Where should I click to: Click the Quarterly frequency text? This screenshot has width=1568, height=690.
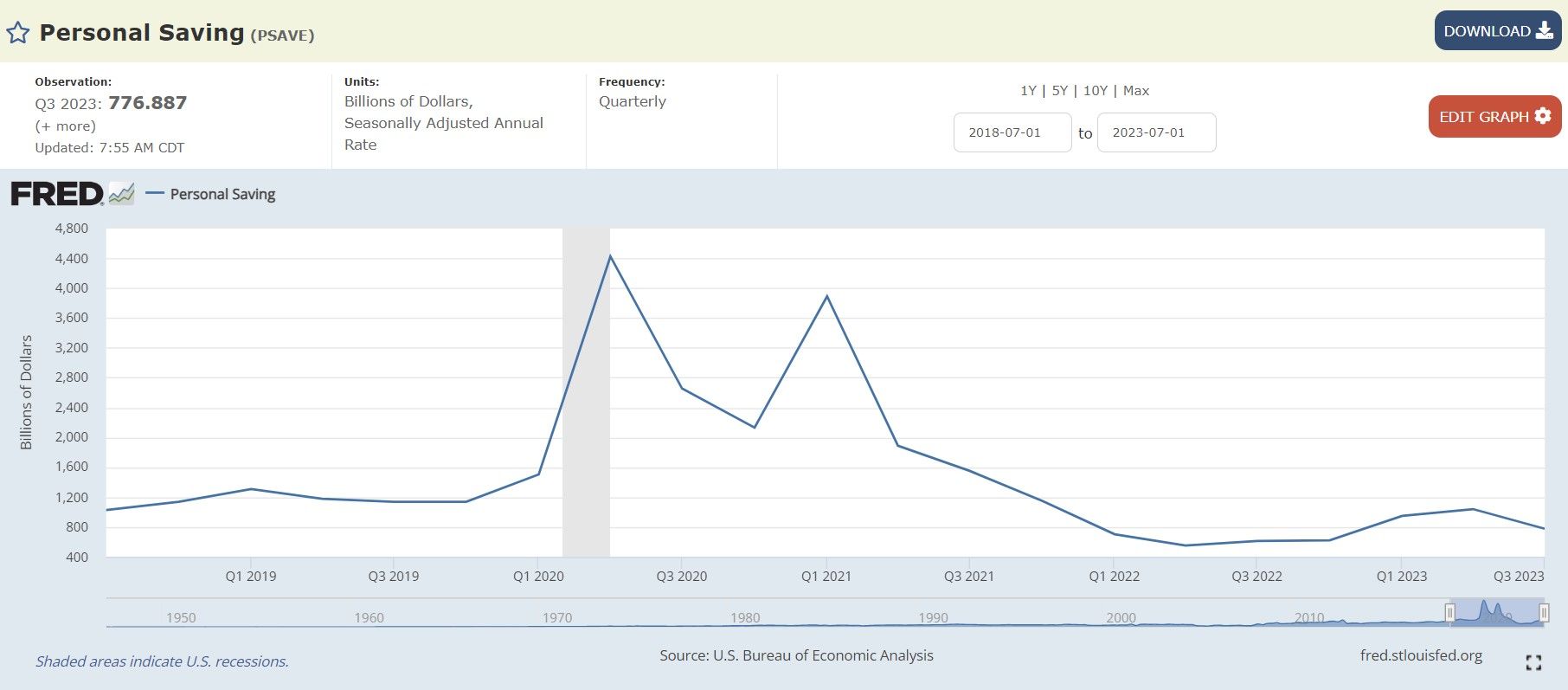click(633, 101)
